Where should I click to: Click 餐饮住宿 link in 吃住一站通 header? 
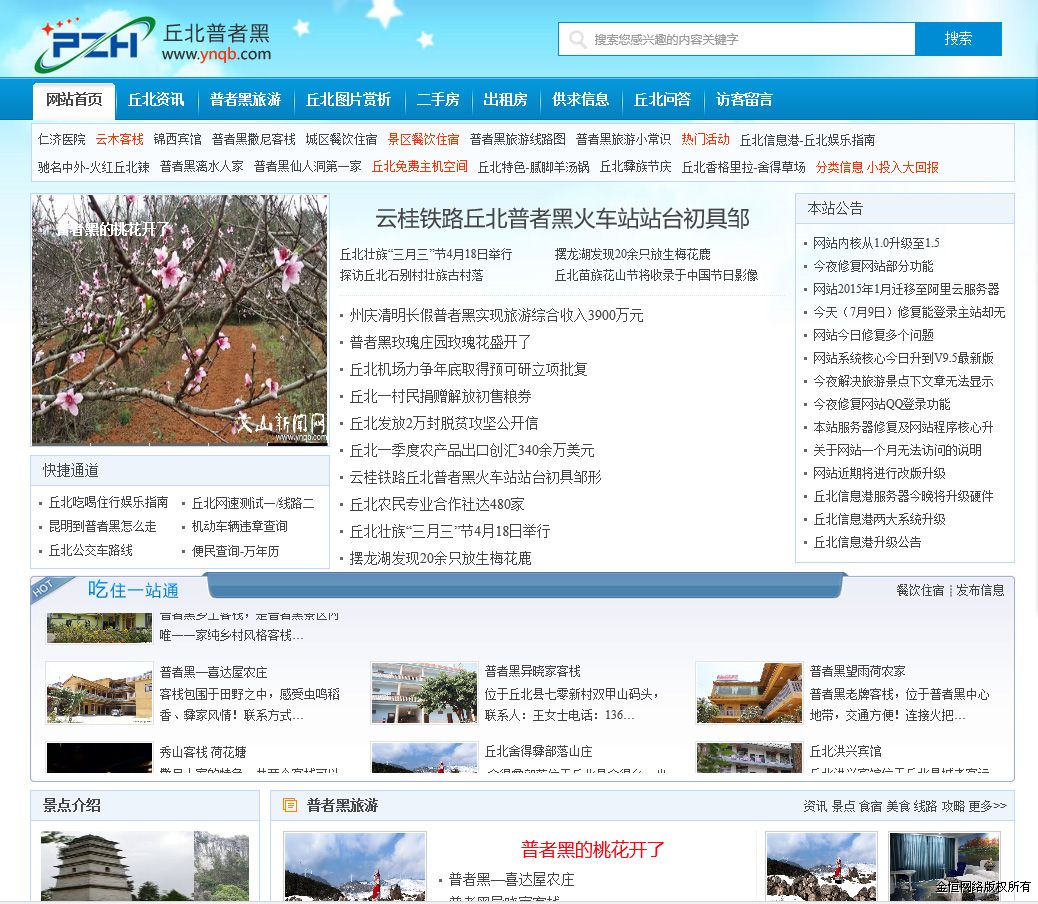(x=920, y=590)
